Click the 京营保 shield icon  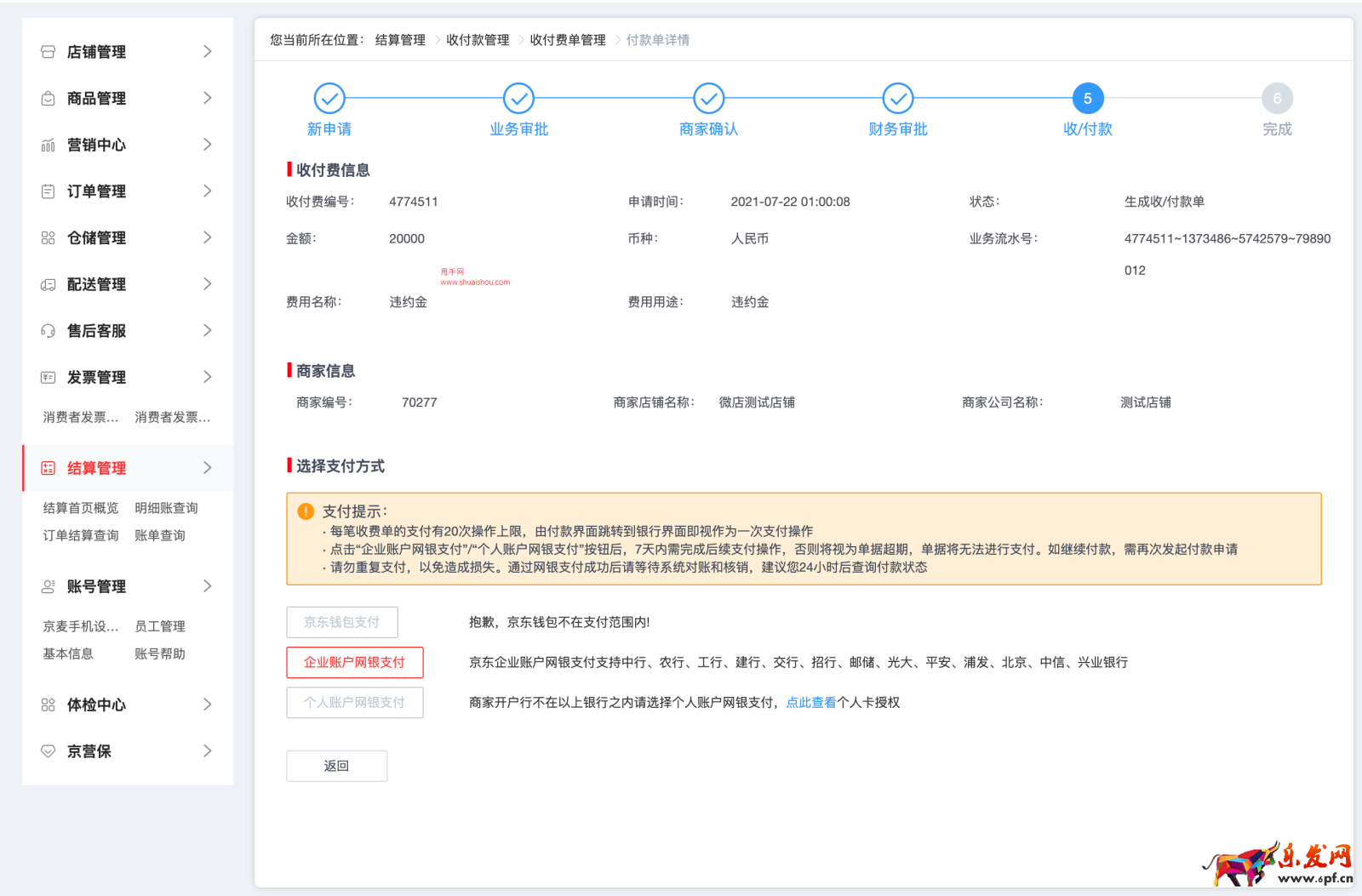click(x=47, y=750)
